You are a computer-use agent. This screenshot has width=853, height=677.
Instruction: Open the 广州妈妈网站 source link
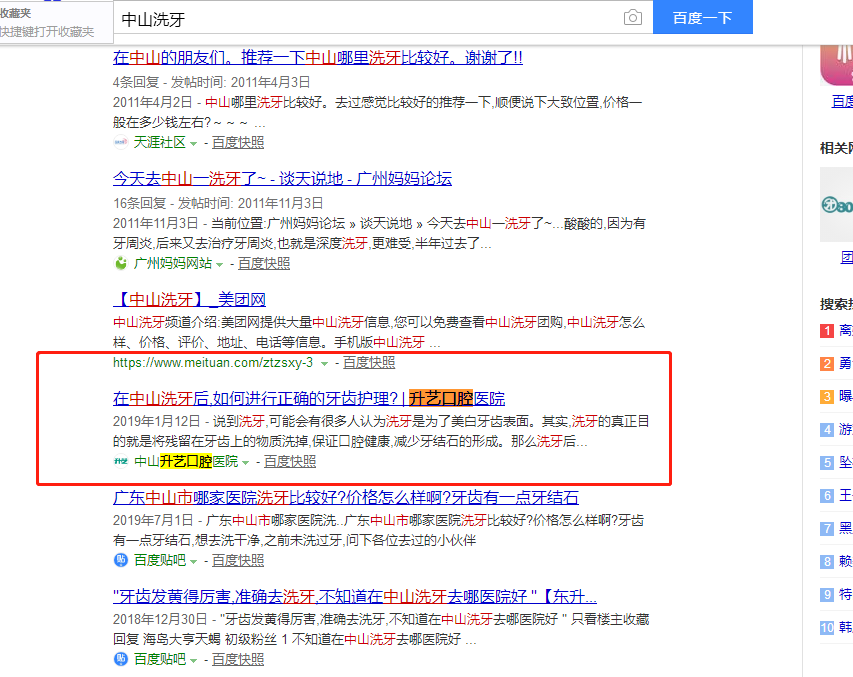tap(172, 263)
